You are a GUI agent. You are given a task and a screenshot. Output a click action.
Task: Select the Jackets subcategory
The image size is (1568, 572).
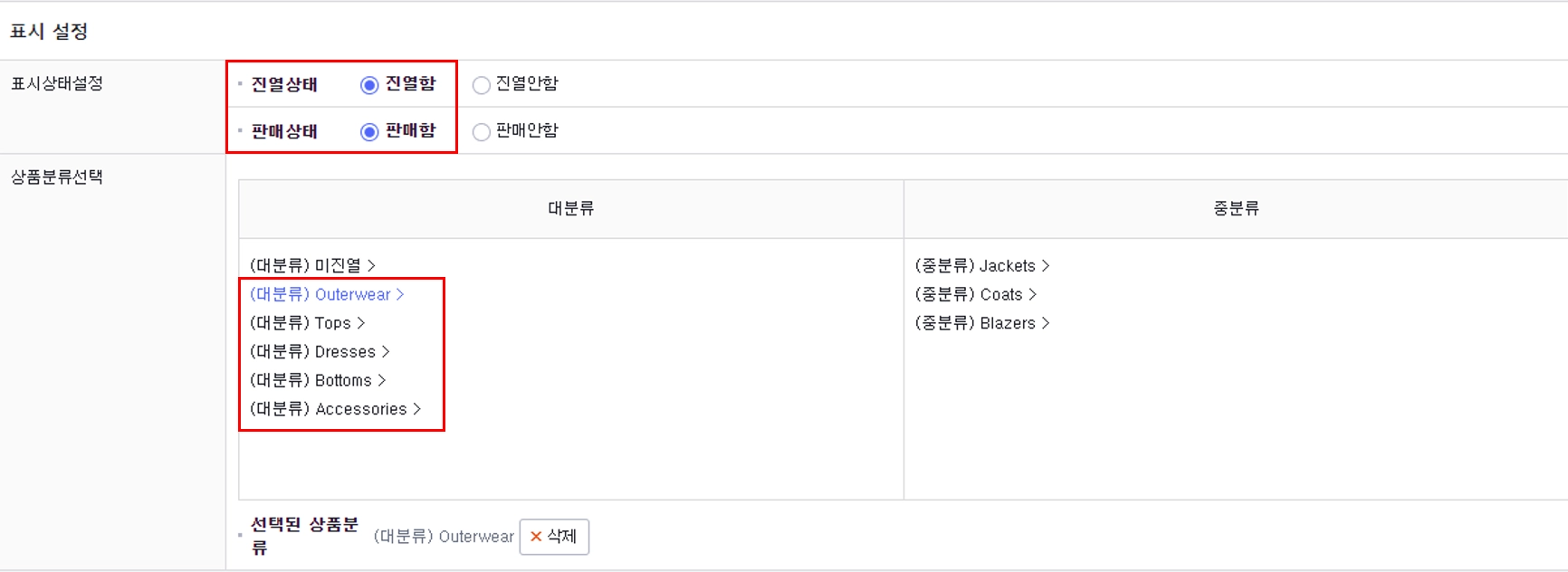click(x=975, y=266)
